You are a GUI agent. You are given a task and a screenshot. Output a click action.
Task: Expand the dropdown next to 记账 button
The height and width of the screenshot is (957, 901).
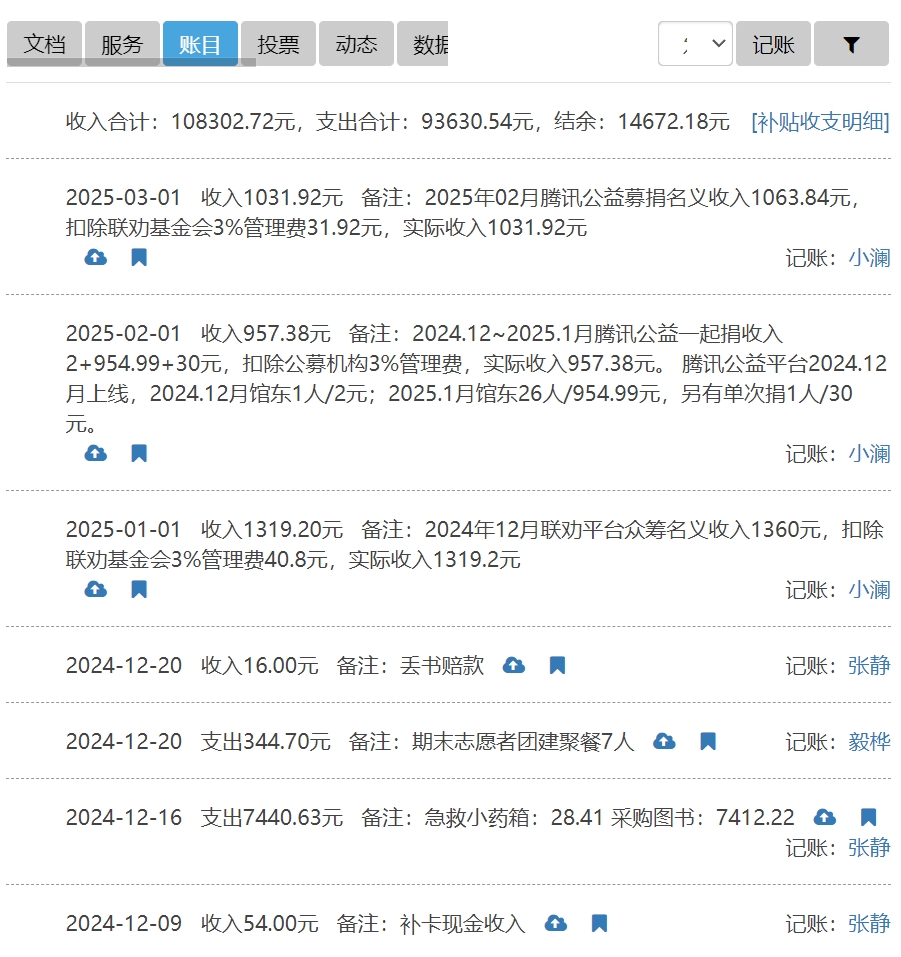[x=695, y=44]
